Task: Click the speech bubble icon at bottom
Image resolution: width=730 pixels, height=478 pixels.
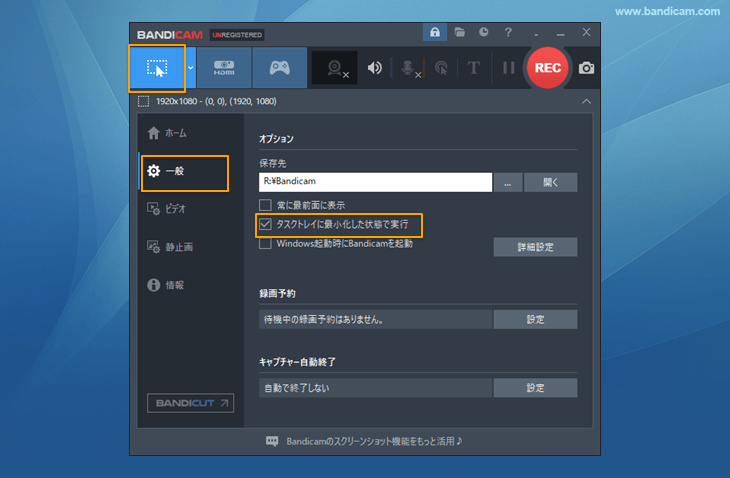Action: [272, 441]
